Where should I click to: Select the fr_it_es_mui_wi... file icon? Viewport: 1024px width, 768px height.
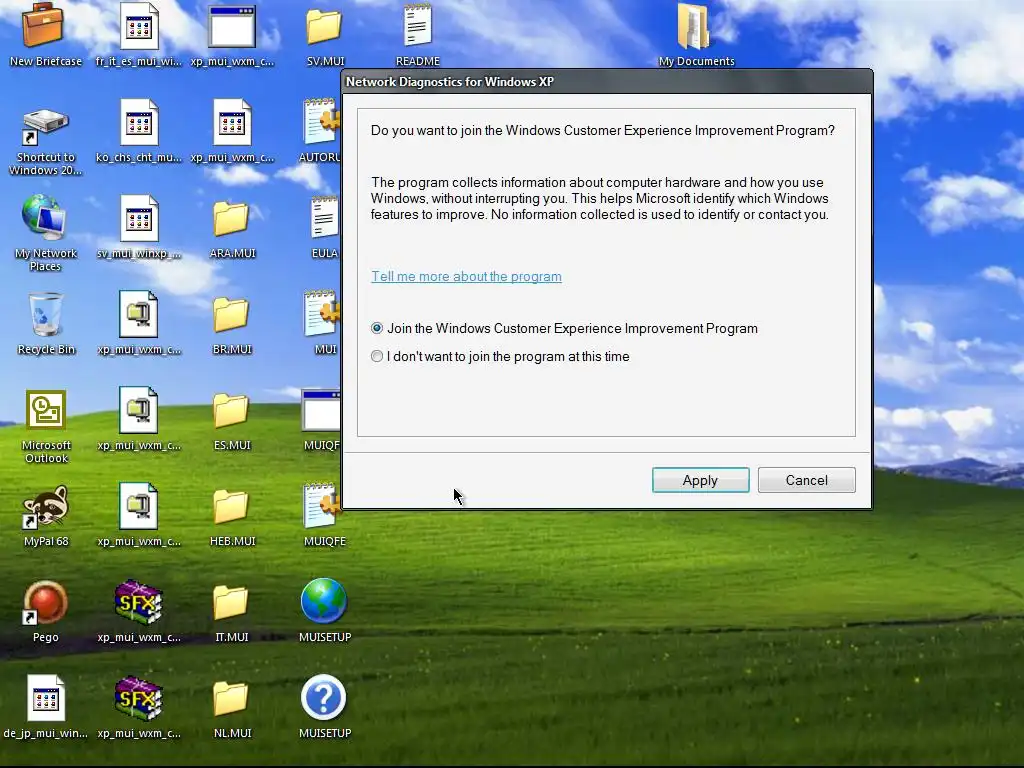[138, 26]
